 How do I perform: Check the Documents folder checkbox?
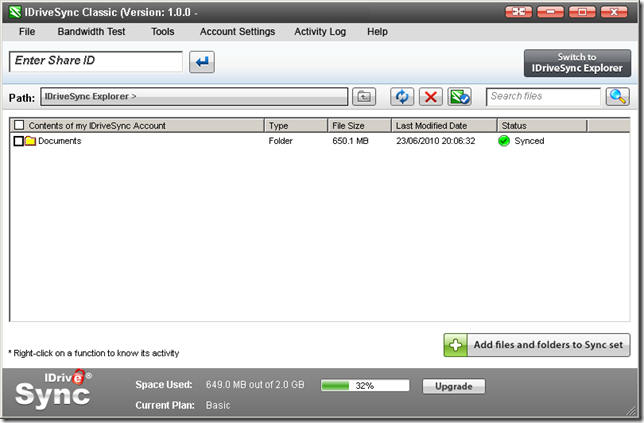pos(18,141)
